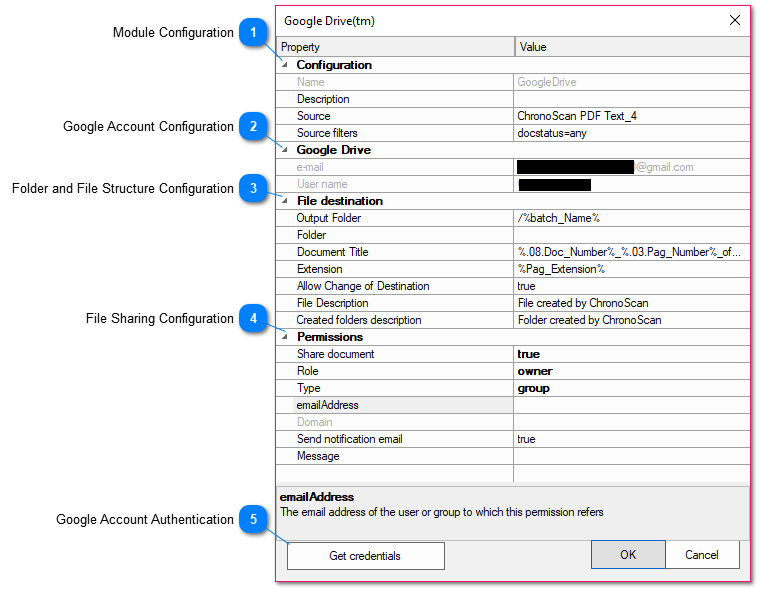Collapse the Permissions section
761x591 pixels.
(x=285, y=337)
